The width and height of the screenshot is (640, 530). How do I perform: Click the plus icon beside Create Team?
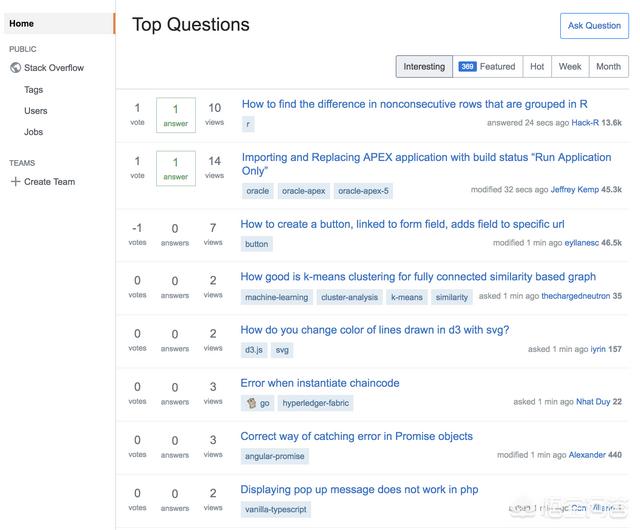pos(15,181)
